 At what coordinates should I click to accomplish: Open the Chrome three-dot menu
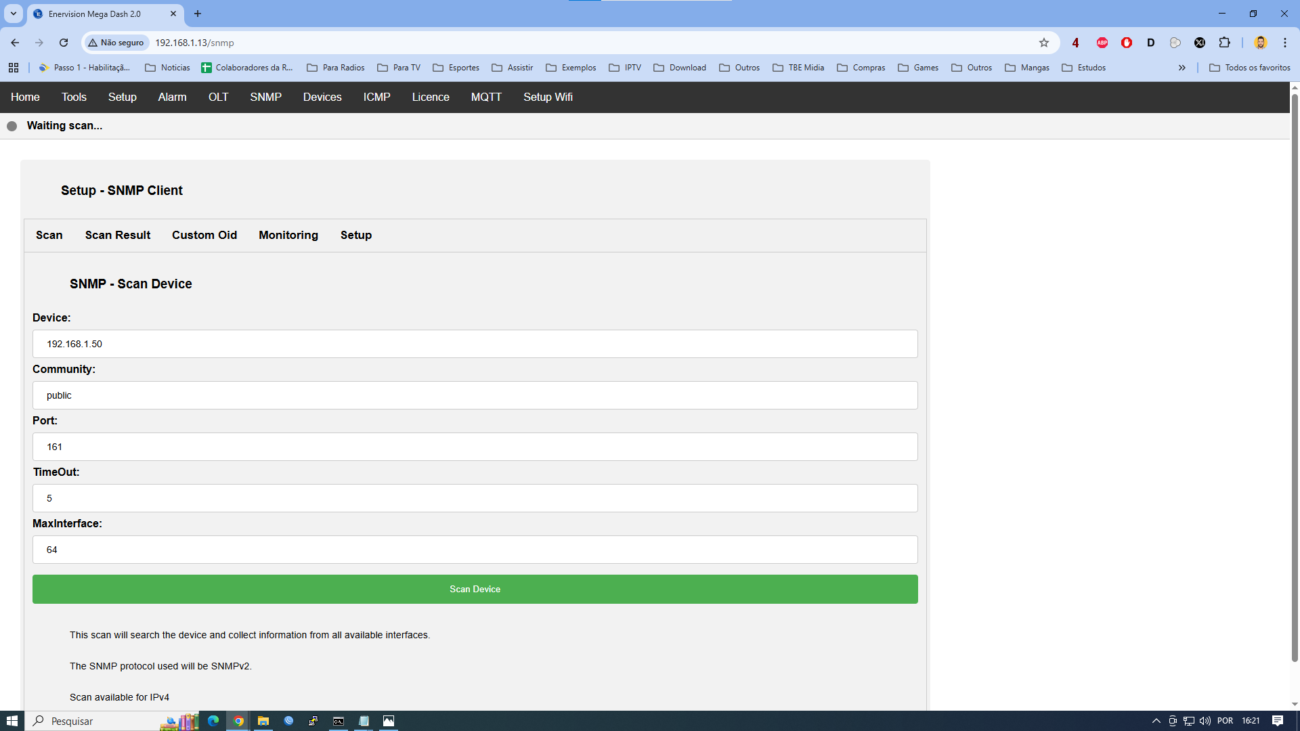(x=1285, y=43)
